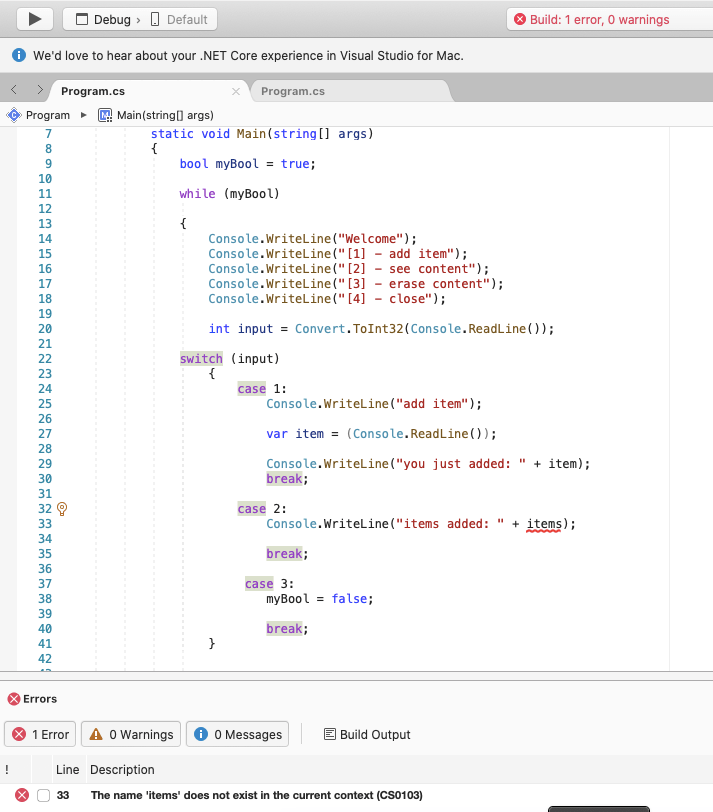Run the project with the play button

pos(35,20)
